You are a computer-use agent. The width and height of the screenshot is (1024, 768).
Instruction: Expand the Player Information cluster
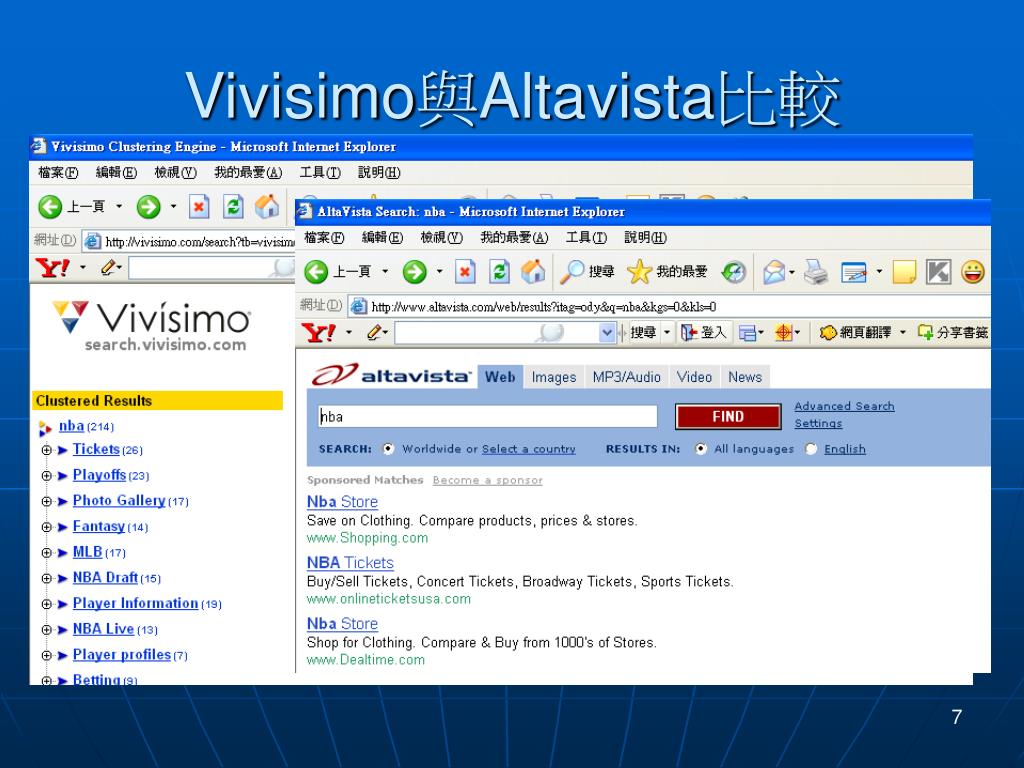tap(46, 604)
